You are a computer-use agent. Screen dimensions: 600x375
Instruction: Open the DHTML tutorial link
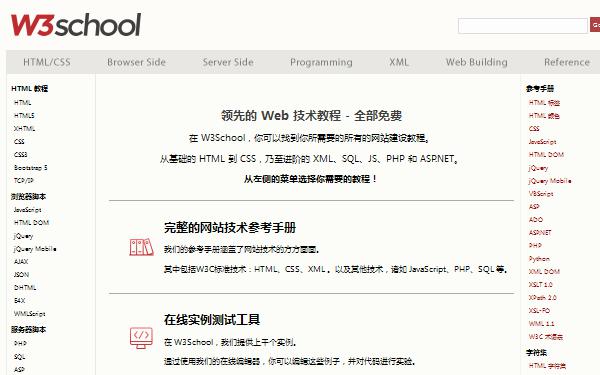(25, 288)
